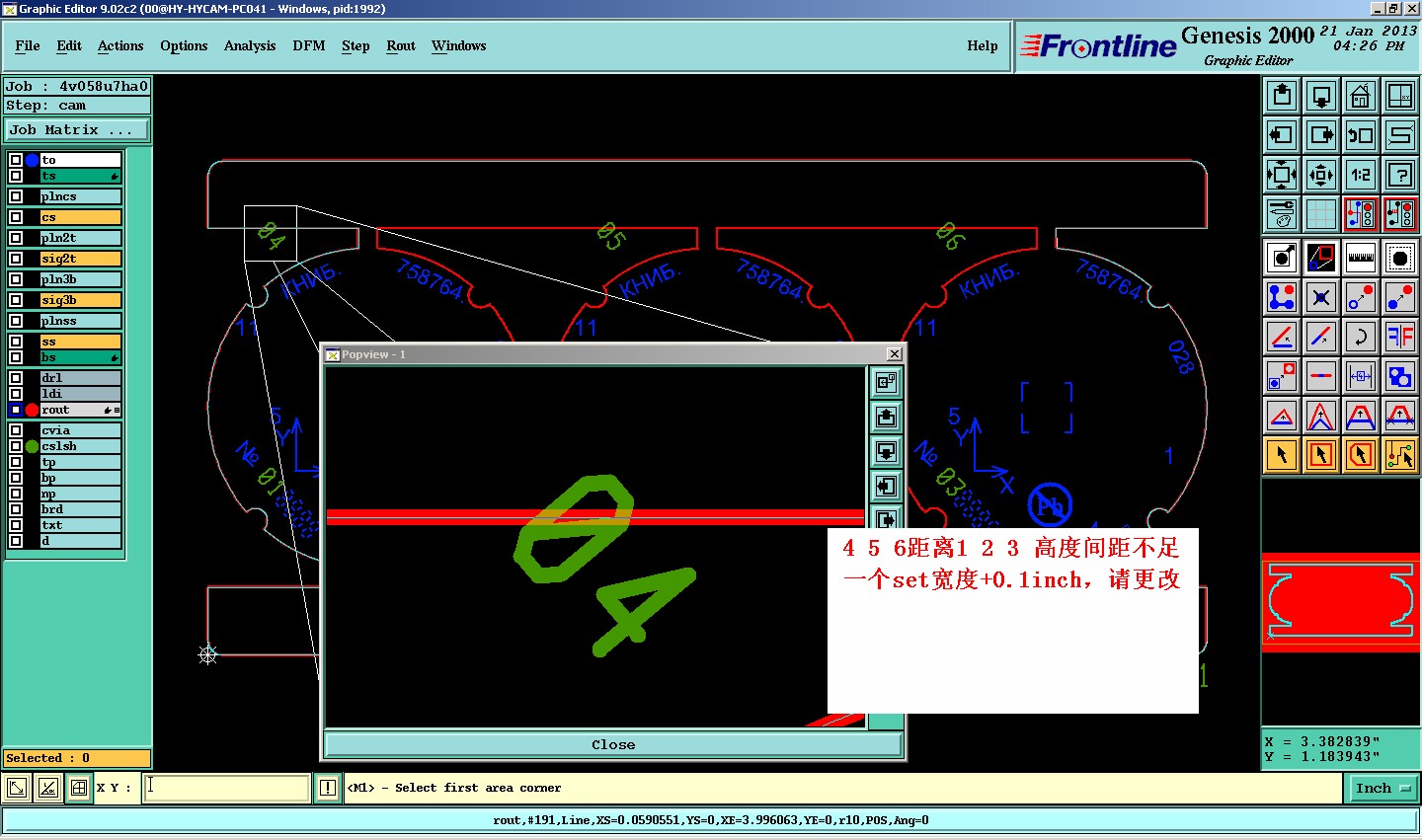The image size is (1422, 840).
Task: Toggle display checkbox for layer cslsh
Action: [x=16, y=446]
